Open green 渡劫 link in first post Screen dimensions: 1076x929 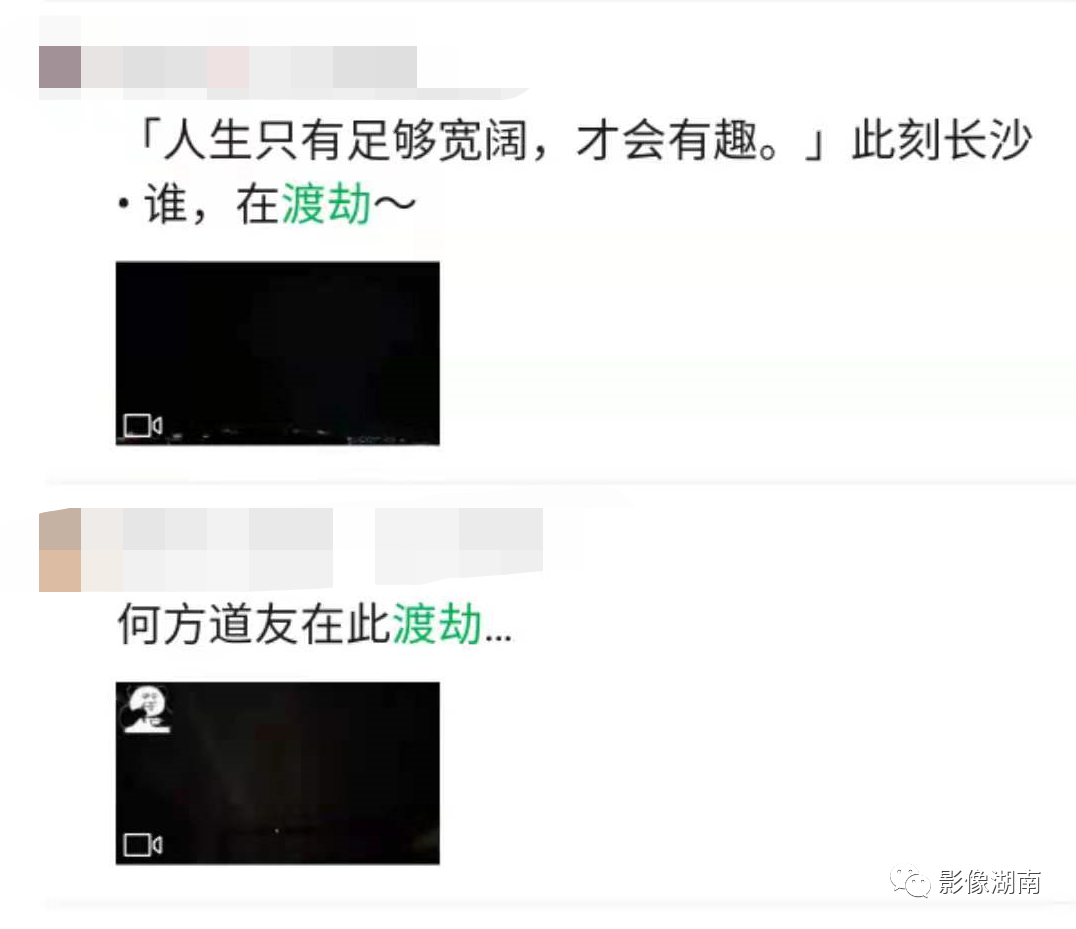[326, 204]
